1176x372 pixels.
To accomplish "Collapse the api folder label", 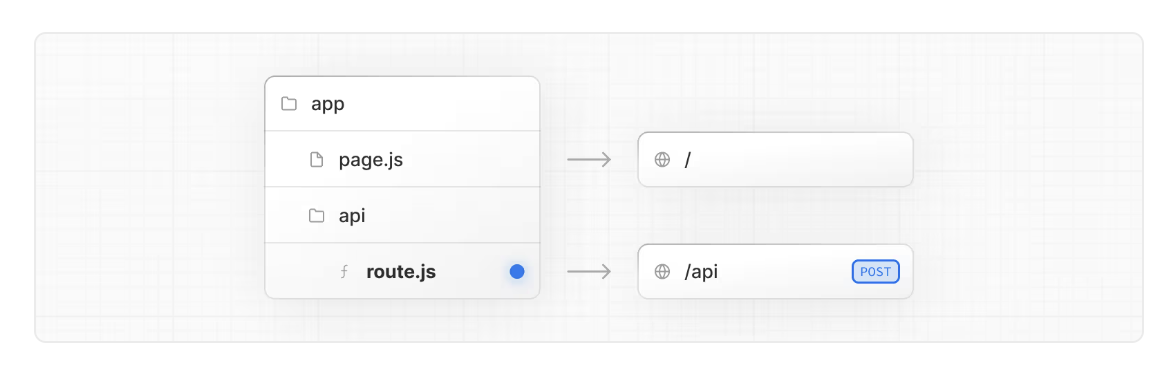I will pos(352,216).
